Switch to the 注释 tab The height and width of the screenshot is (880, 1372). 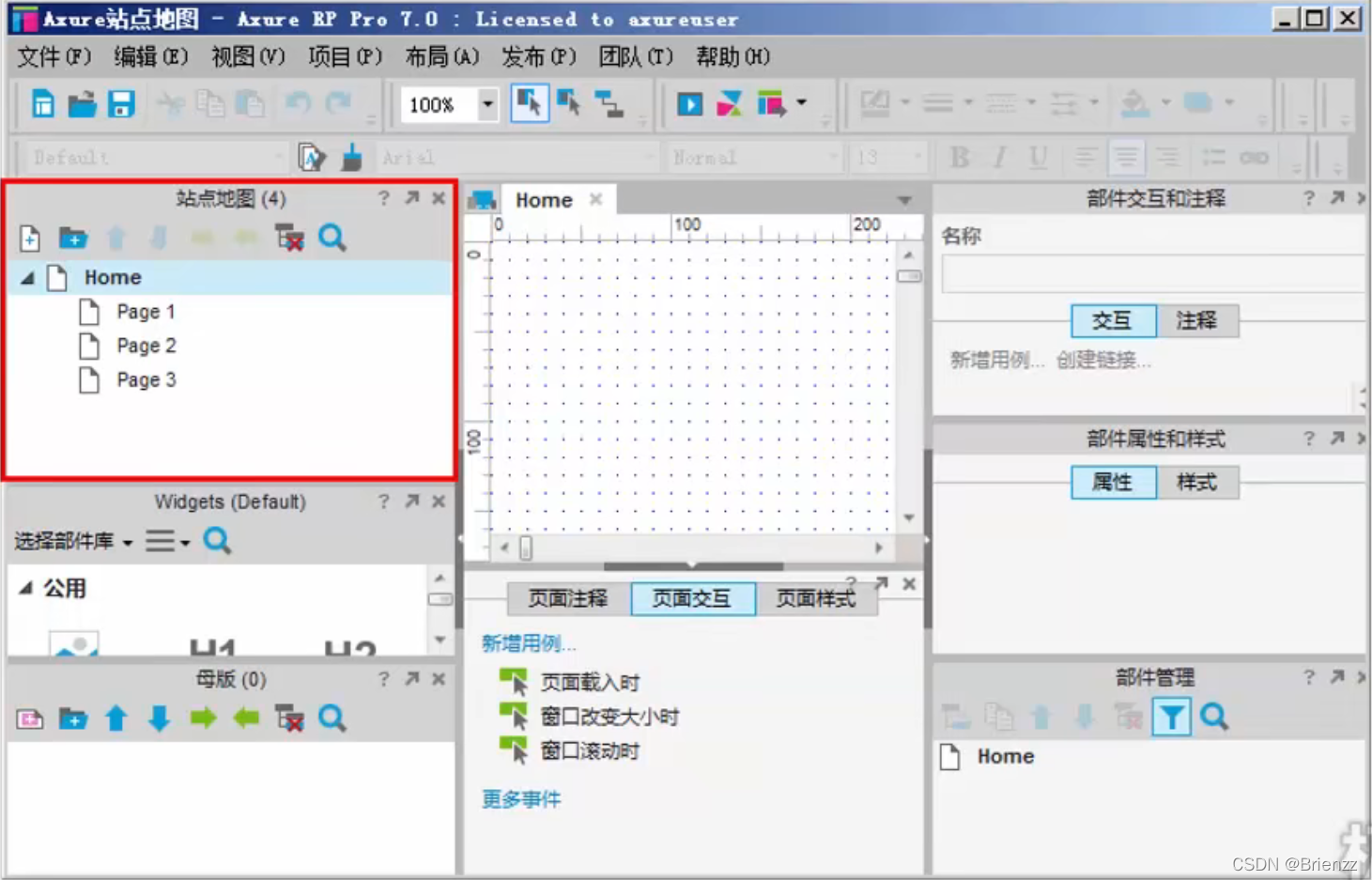pos(1197,320)
